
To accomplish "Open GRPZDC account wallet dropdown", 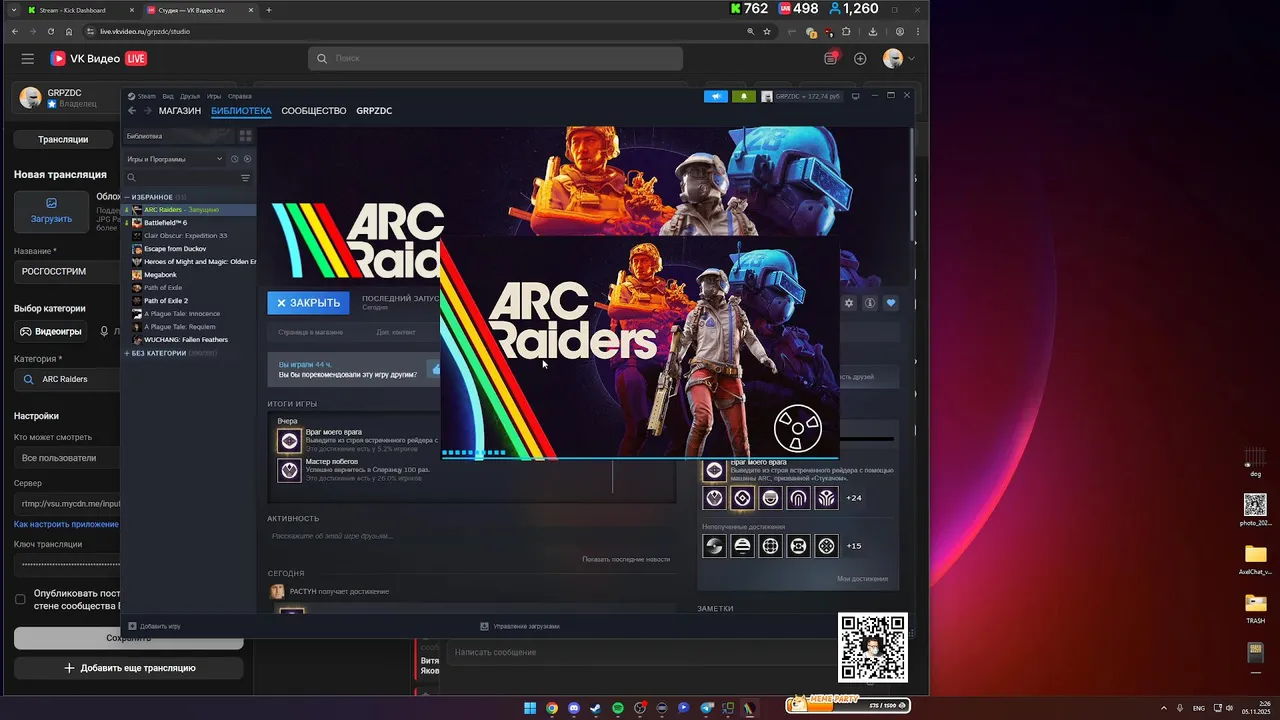I will point(801,96).
